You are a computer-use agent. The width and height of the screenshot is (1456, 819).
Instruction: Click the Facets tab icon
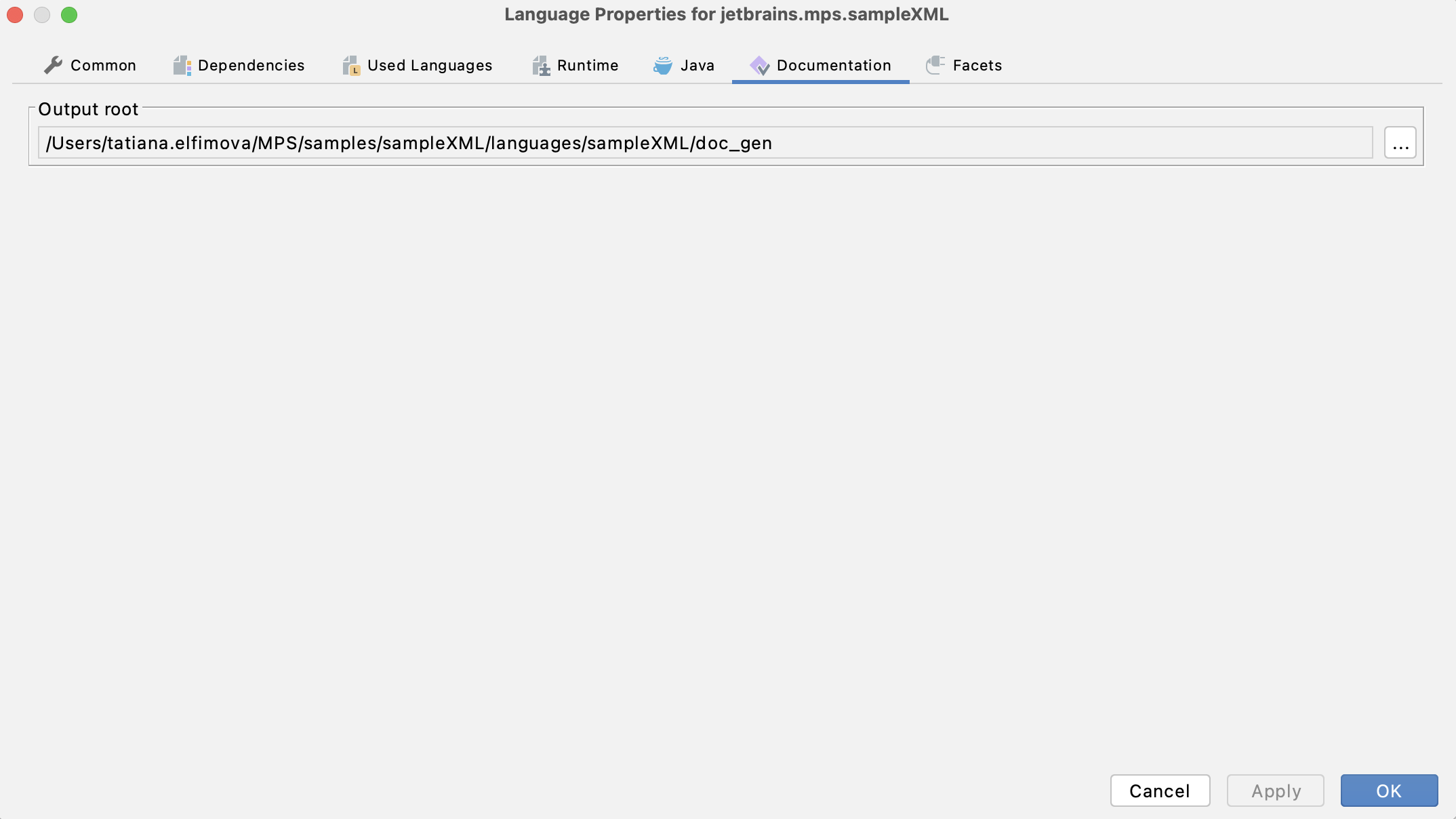[935, 65]
